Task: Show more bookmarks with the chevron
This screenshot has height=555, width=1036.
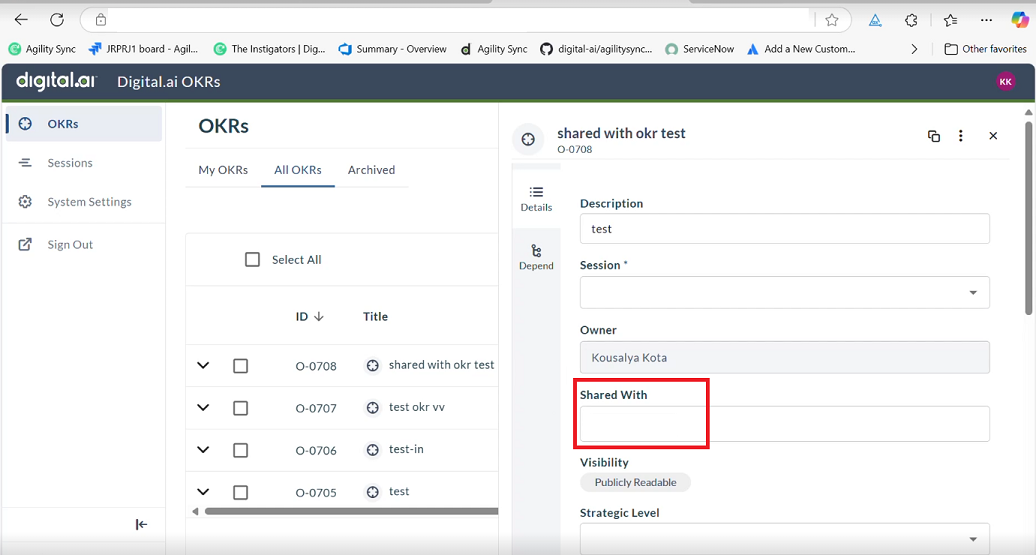Action: click(914, 49)
